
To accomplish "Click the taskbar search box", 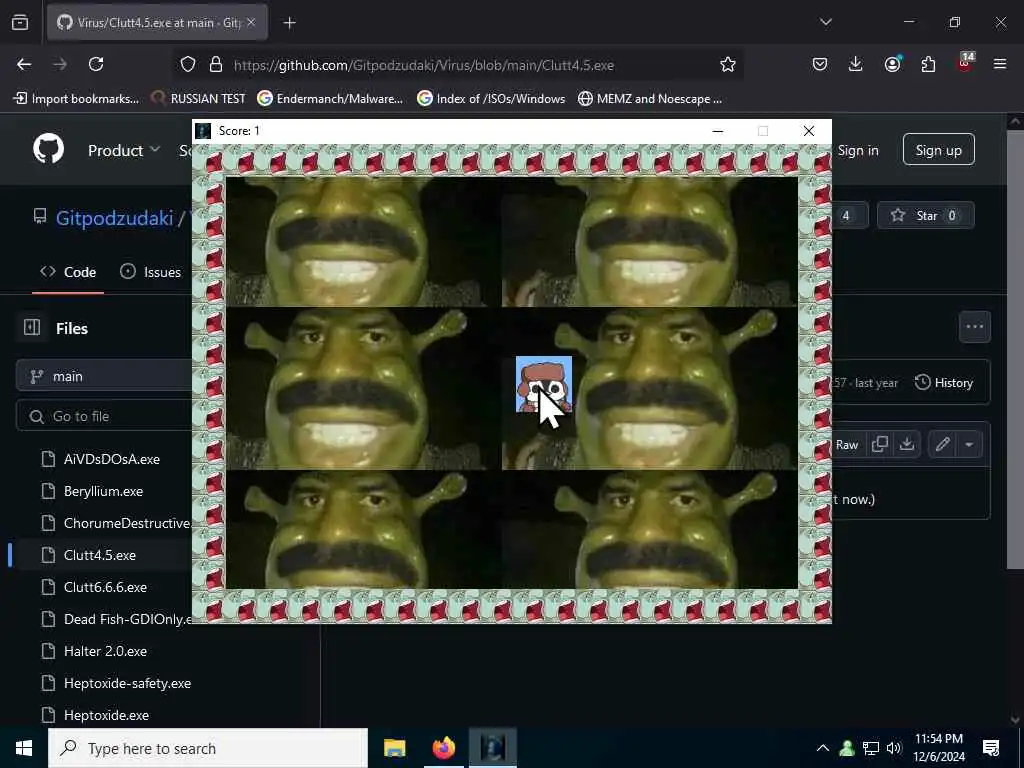I will tap(208, 748).
